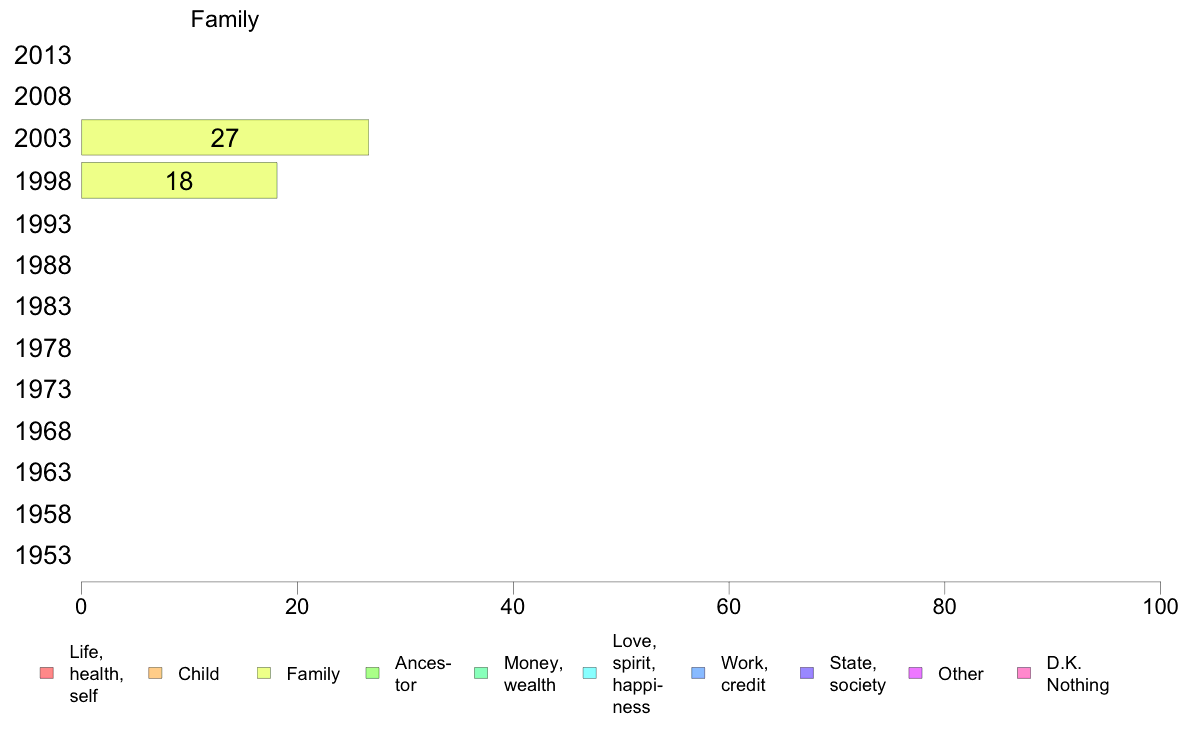Select the Love, spirit, happiness swatch
This screenshot has height=736, width=1188.
click(x=589, y=673)
